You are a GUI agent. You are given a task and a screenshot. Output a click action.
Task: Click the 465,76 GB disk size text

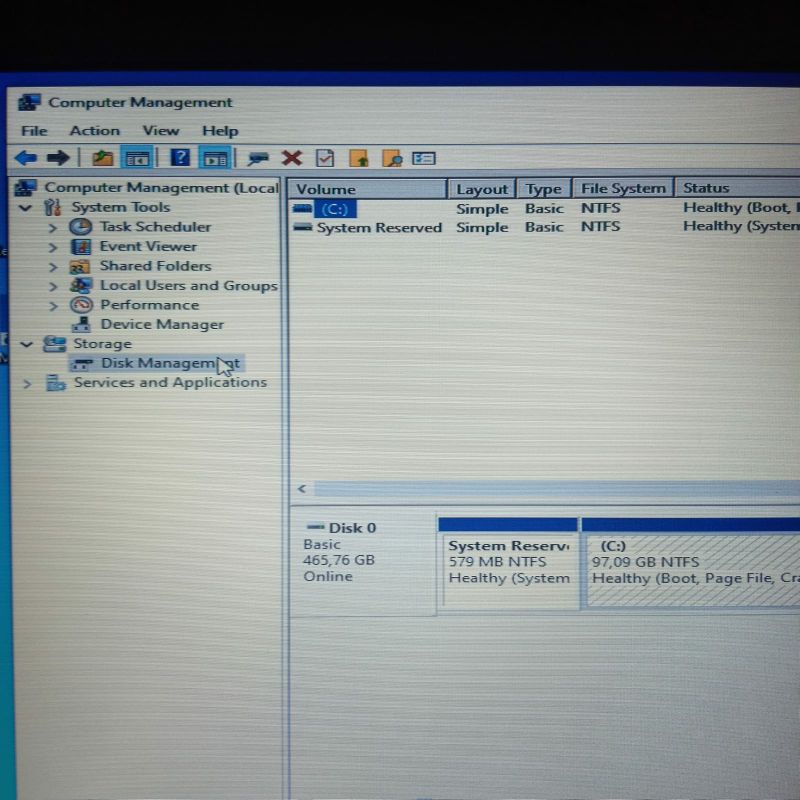[x=339, y=560]
